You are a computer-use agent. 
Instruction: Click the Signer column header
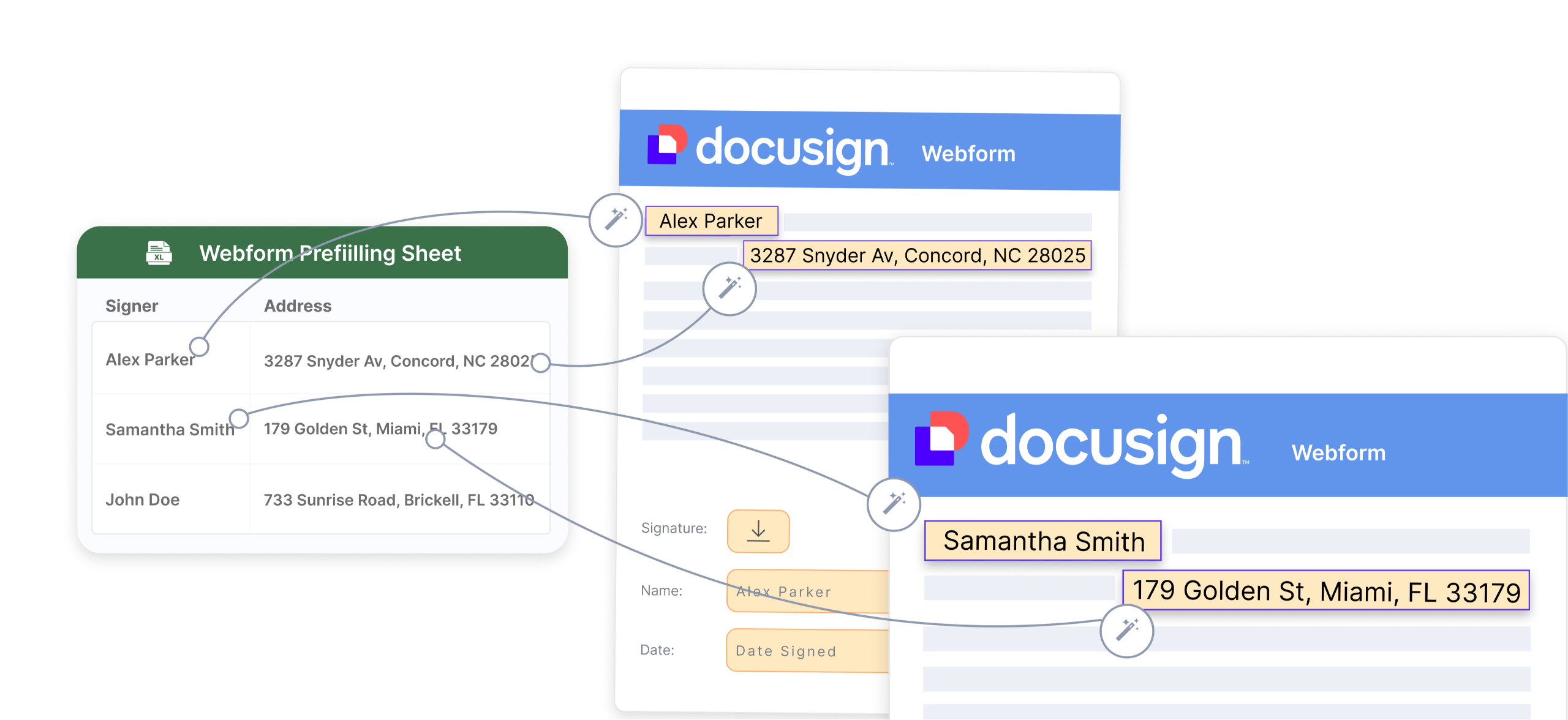[132, 306]
